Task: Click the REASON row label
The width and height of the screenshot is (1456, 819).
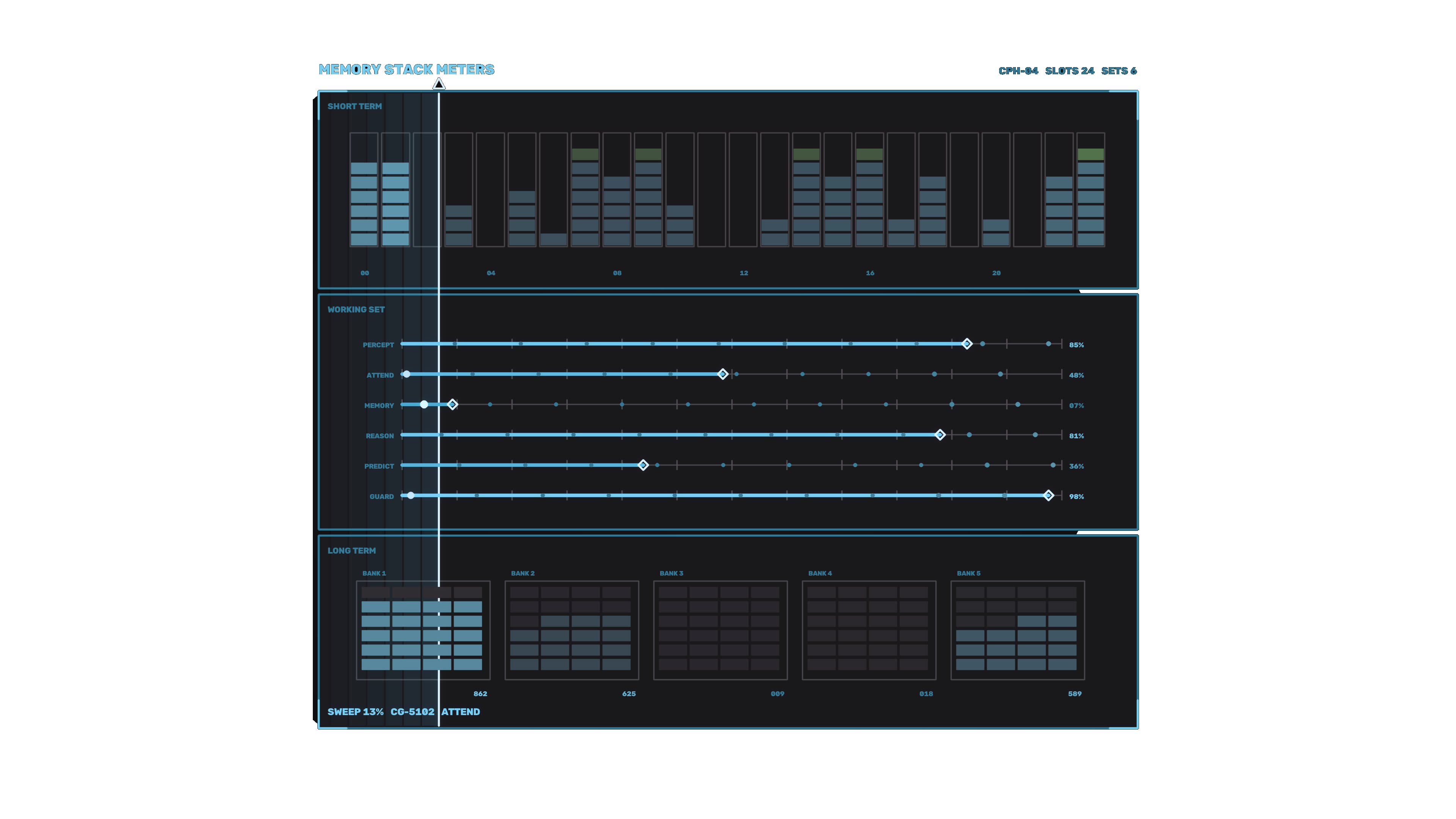Action: (x=379, y=436)
